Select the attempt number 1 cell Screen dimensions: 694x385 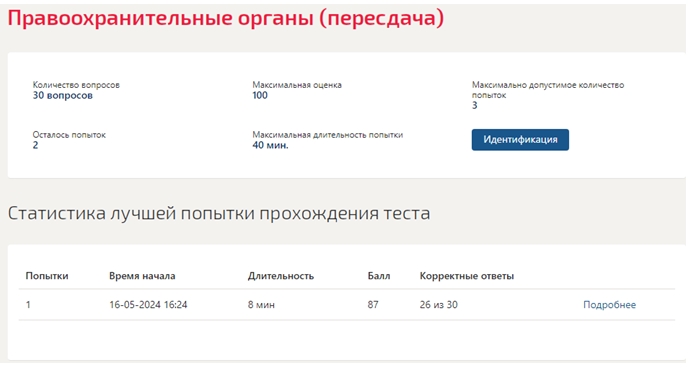click(x=28, y=305)
